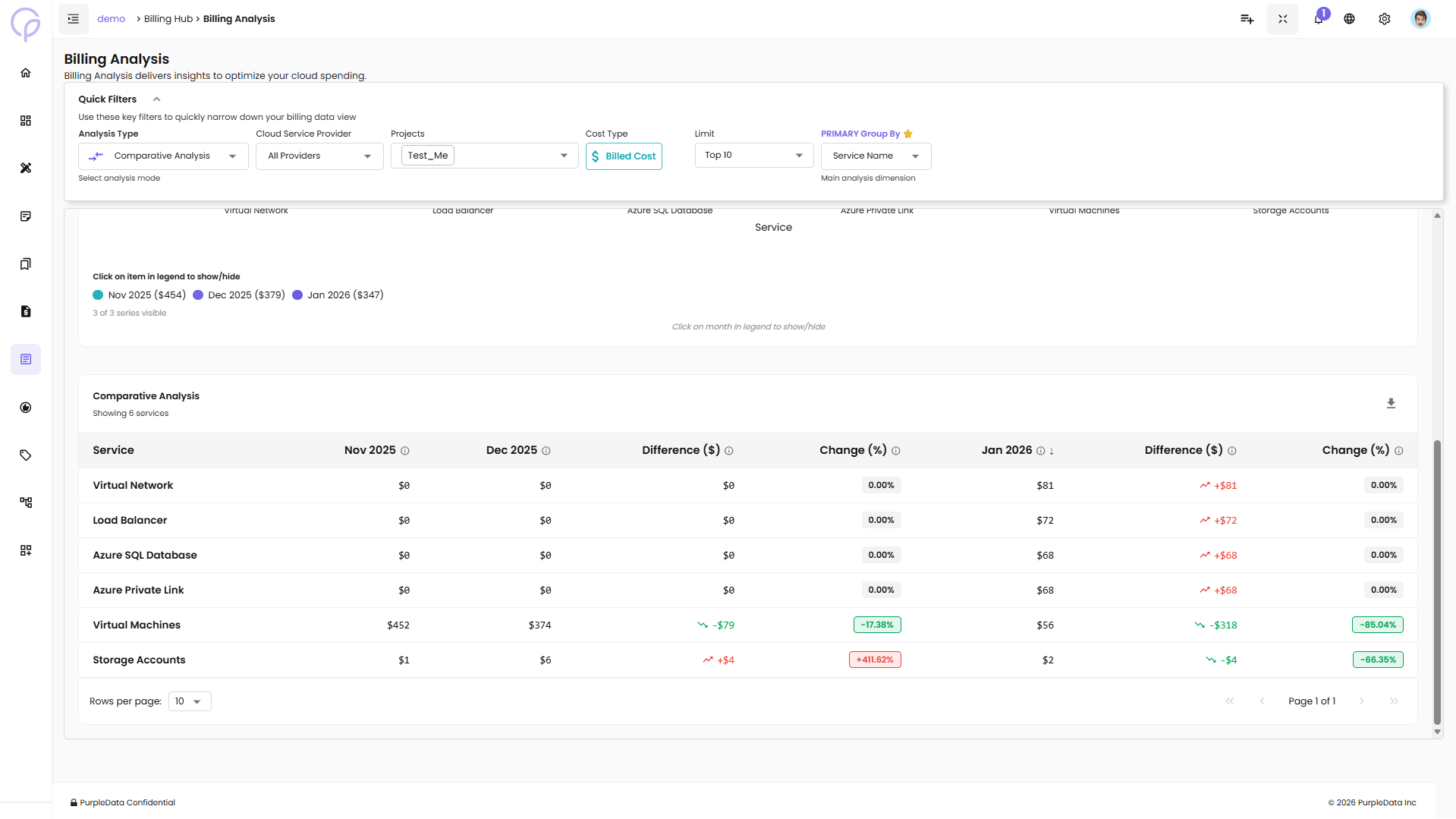
Task: Click the info icon beside Nov 2025
Action: click(x=405, y=451)
